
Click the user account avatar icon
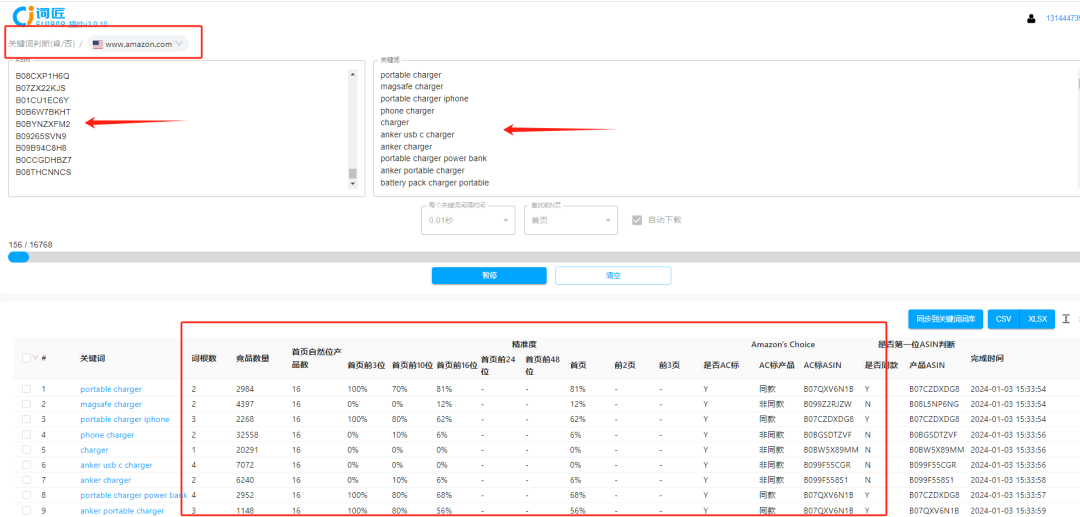(x=1031, y=19)
